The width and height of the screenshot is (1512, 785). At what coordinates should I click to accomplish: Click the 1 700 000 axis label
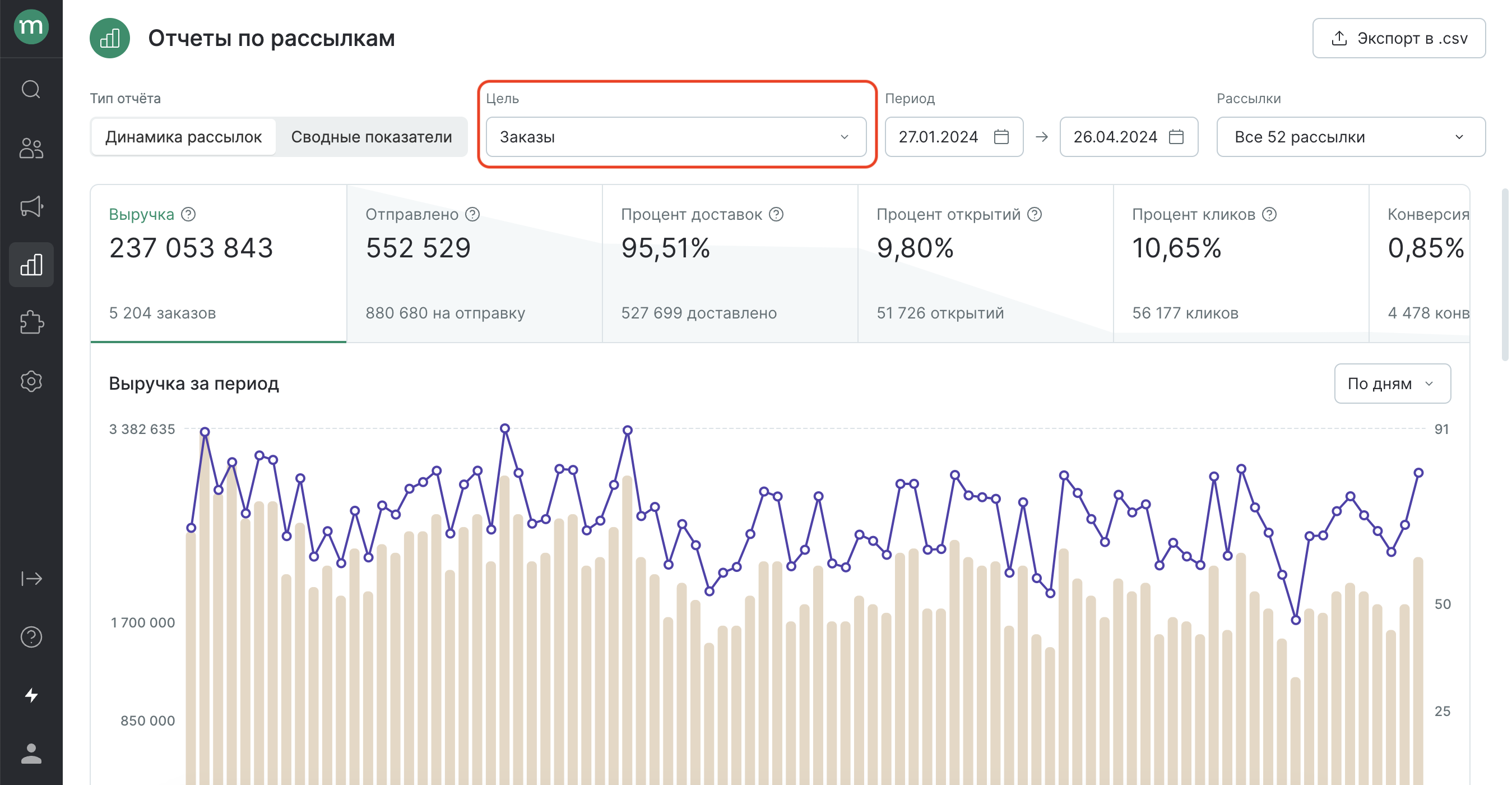point(143,622)
